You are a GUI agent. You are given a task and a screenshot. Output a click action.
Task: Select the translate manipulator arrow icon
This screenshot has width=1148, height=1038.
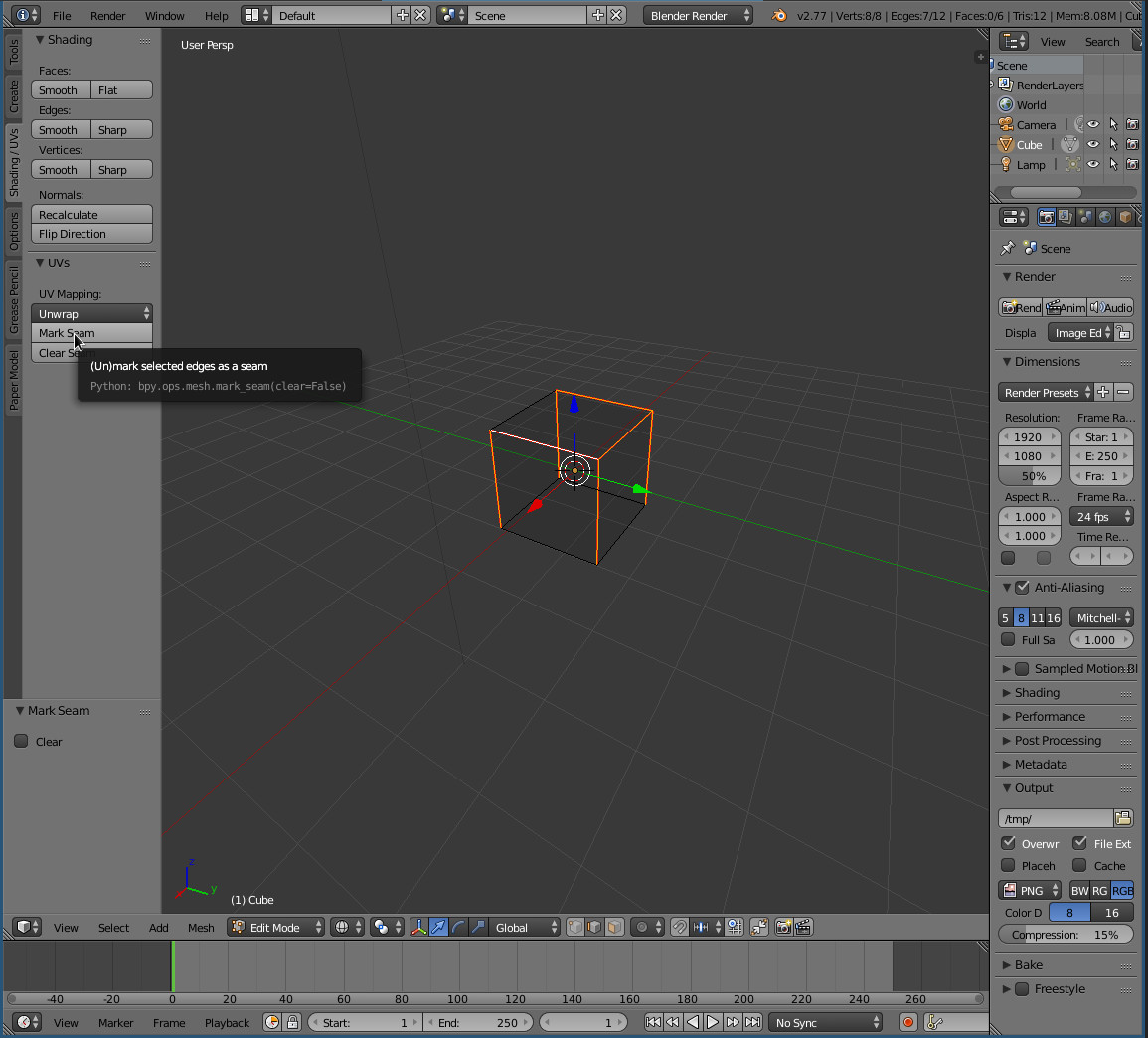point(438,927)
